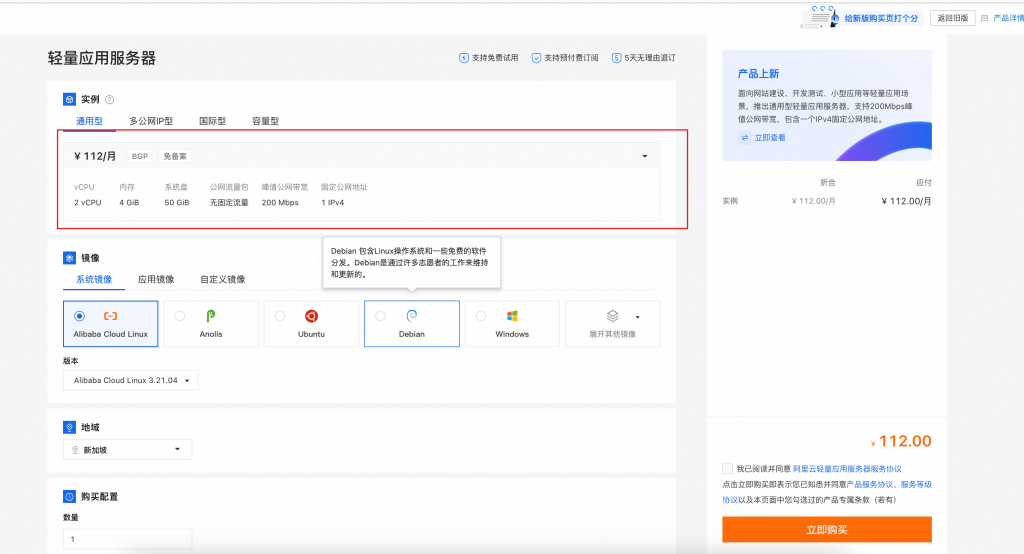Switch to the 多公网IP型 tab

point(151,121)
